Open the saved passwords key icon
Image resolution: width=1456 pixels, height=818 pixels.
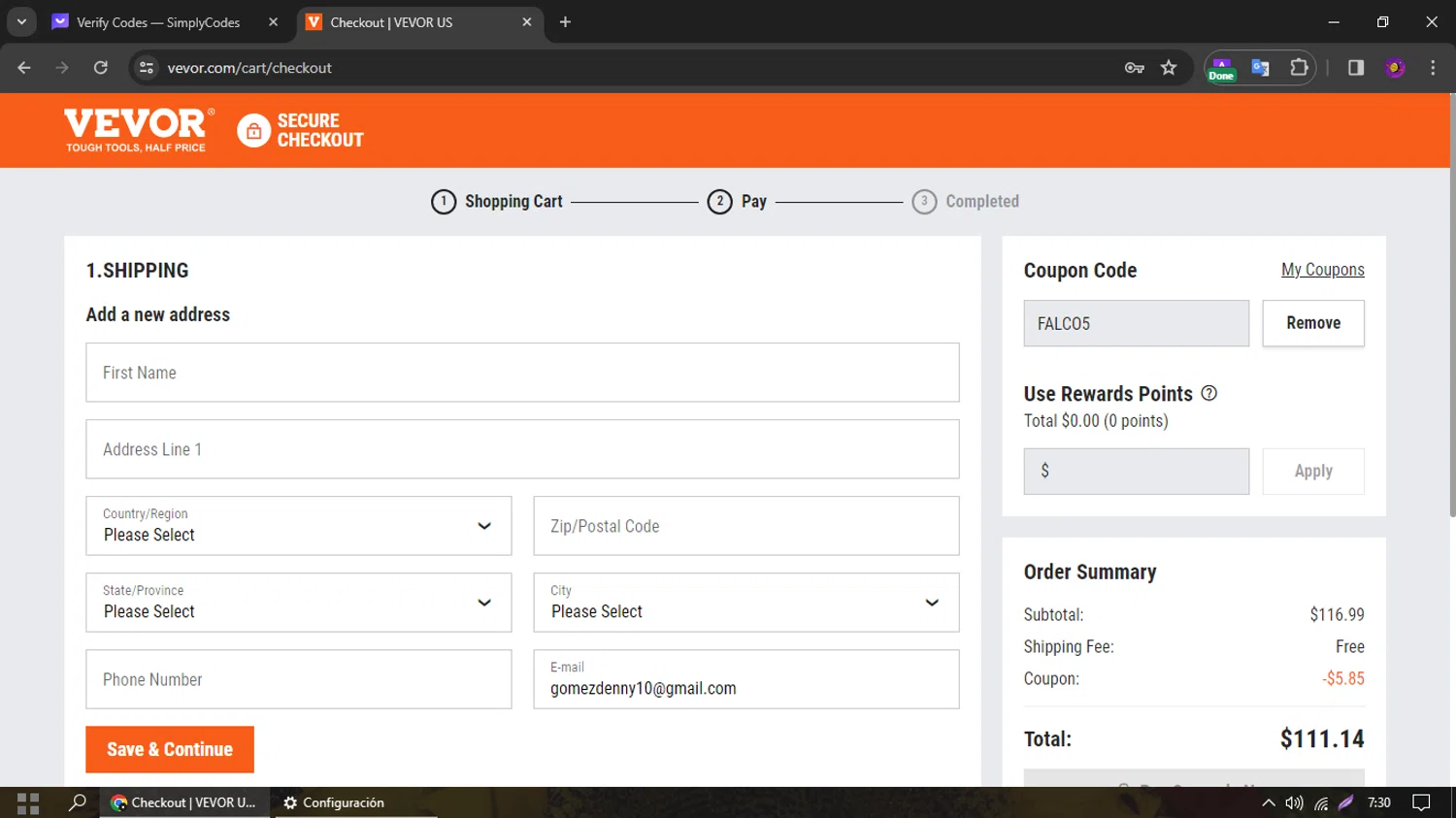click(1134, 68)
